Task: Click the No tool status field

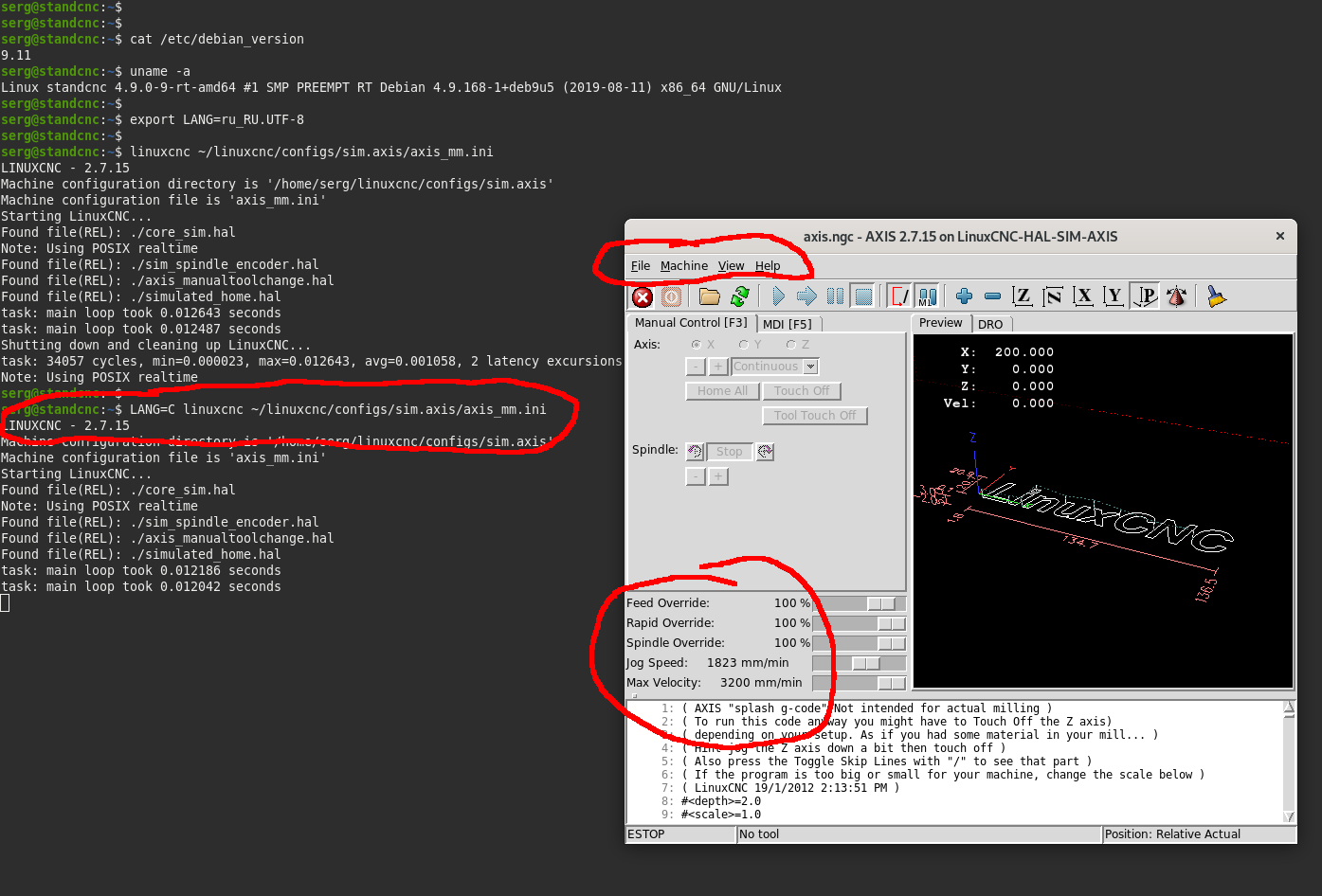Action: click(x=919, y=834)
